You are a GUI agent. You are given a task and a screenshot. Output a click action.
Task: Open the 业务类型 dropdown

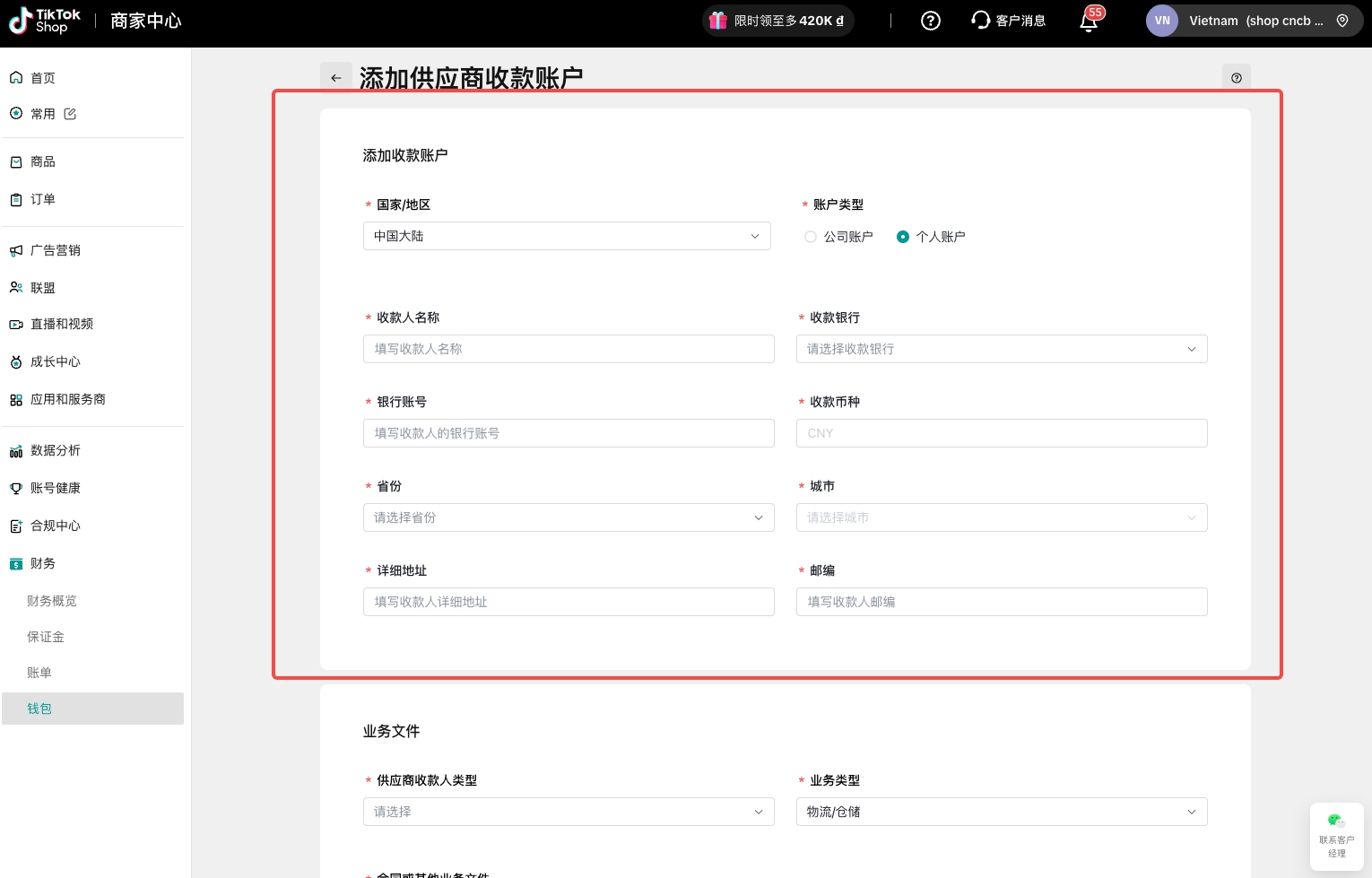click(1001, 812)
